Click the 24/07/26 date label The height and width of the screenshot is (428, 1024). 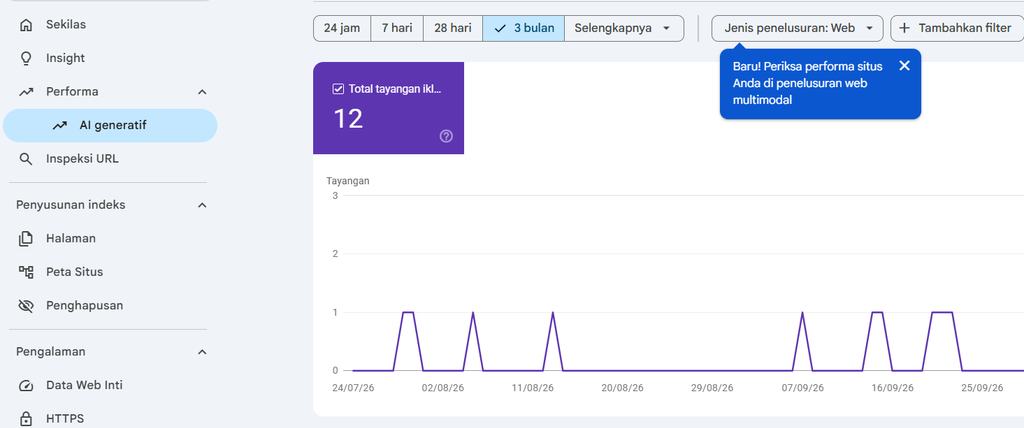pyautogui.click(x=353, y=387)
